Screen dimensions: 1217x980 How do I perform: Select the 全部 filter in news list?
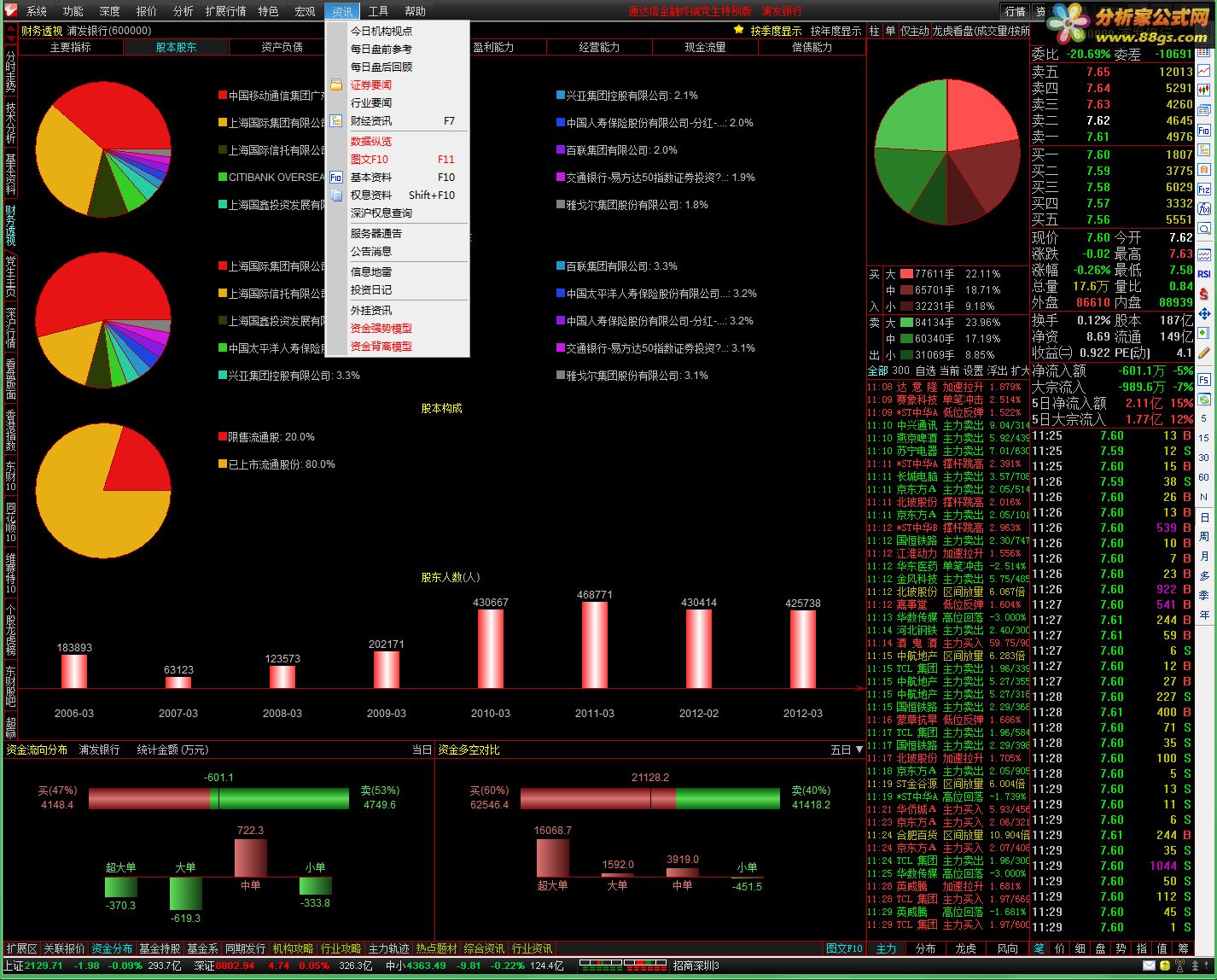[877, 370]
